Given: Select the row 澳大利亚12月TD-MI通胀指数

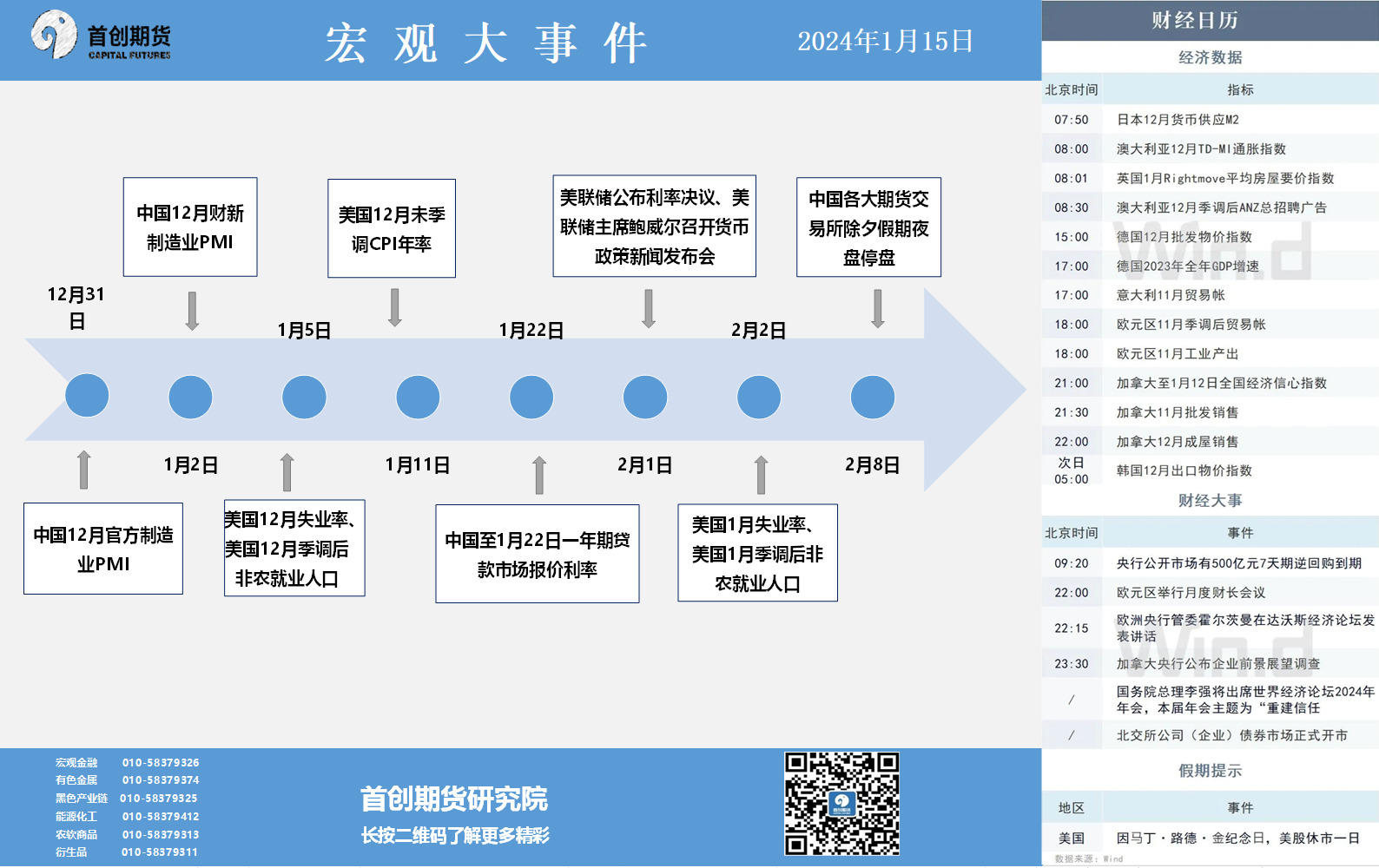Looking at the screenshot, I should click(1211, 149).
